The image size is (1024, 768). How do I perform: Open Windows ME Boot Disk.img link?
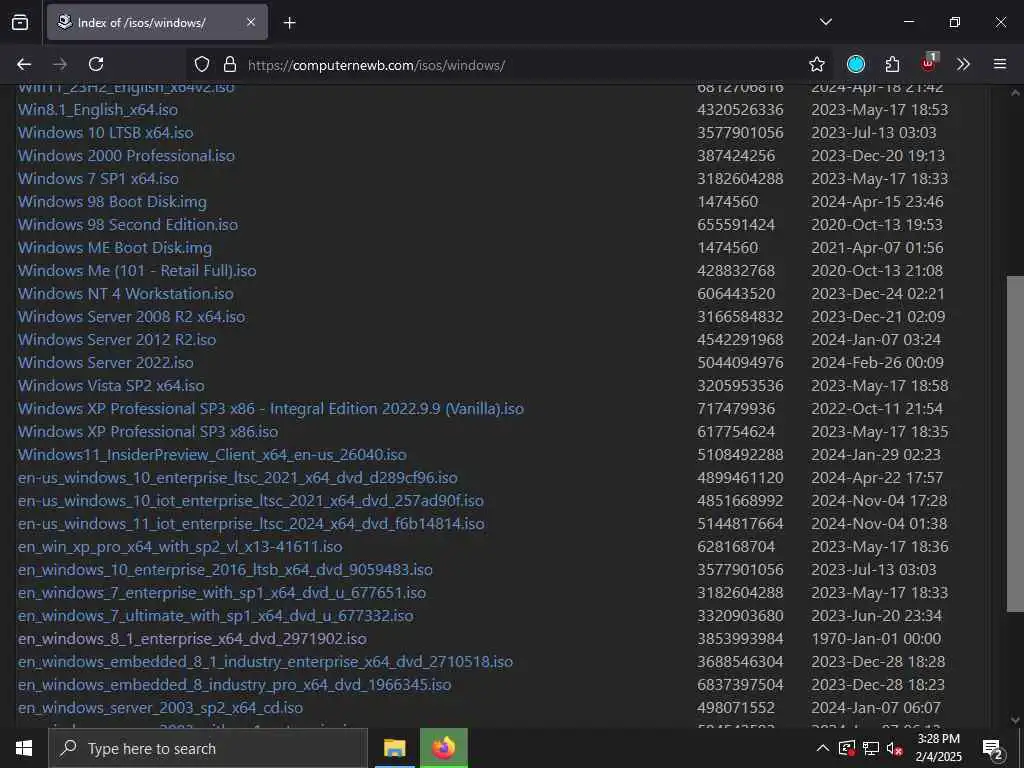pos(115,248)
